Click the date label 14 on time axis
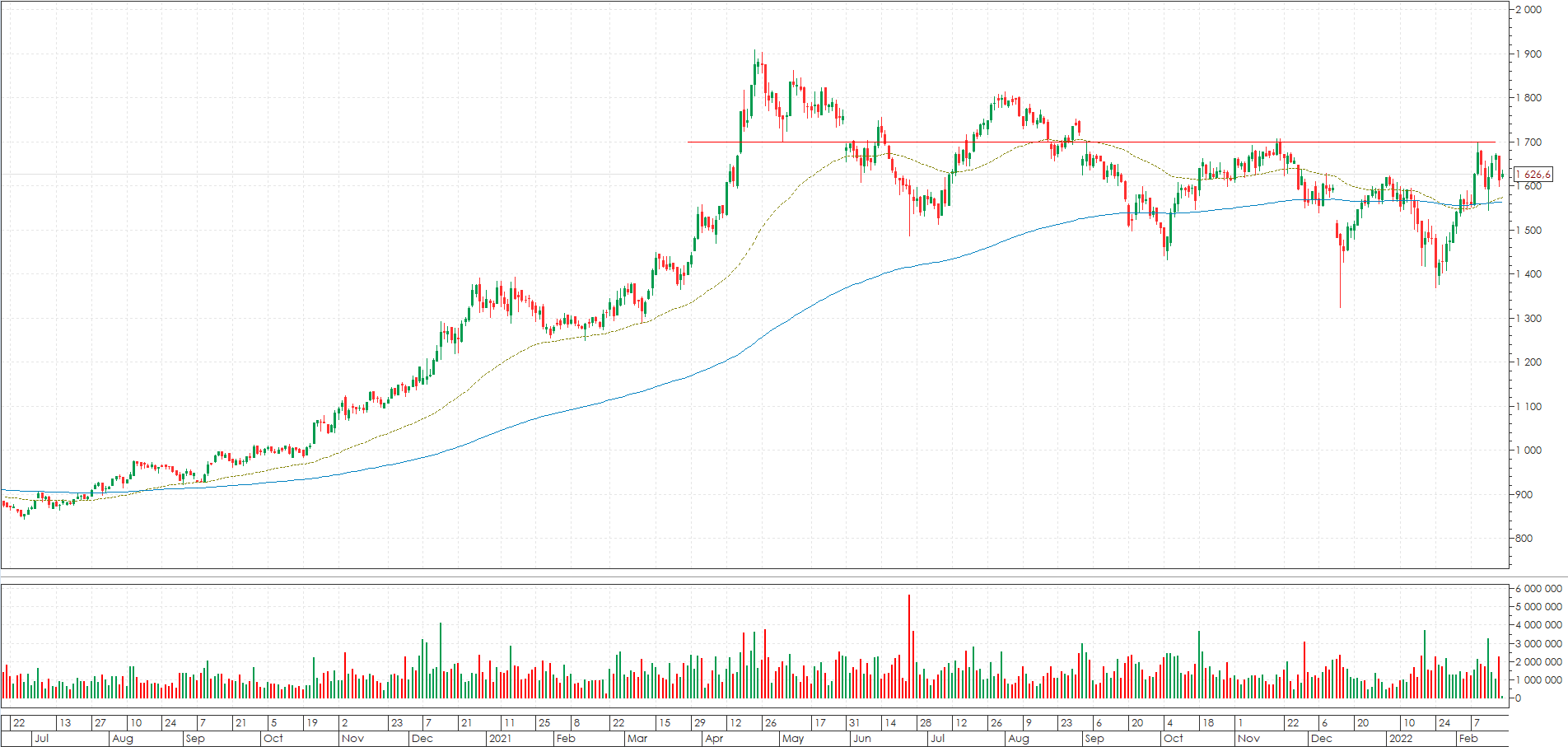This screenshot has width=1568, height=747. [x=890, y=723]
